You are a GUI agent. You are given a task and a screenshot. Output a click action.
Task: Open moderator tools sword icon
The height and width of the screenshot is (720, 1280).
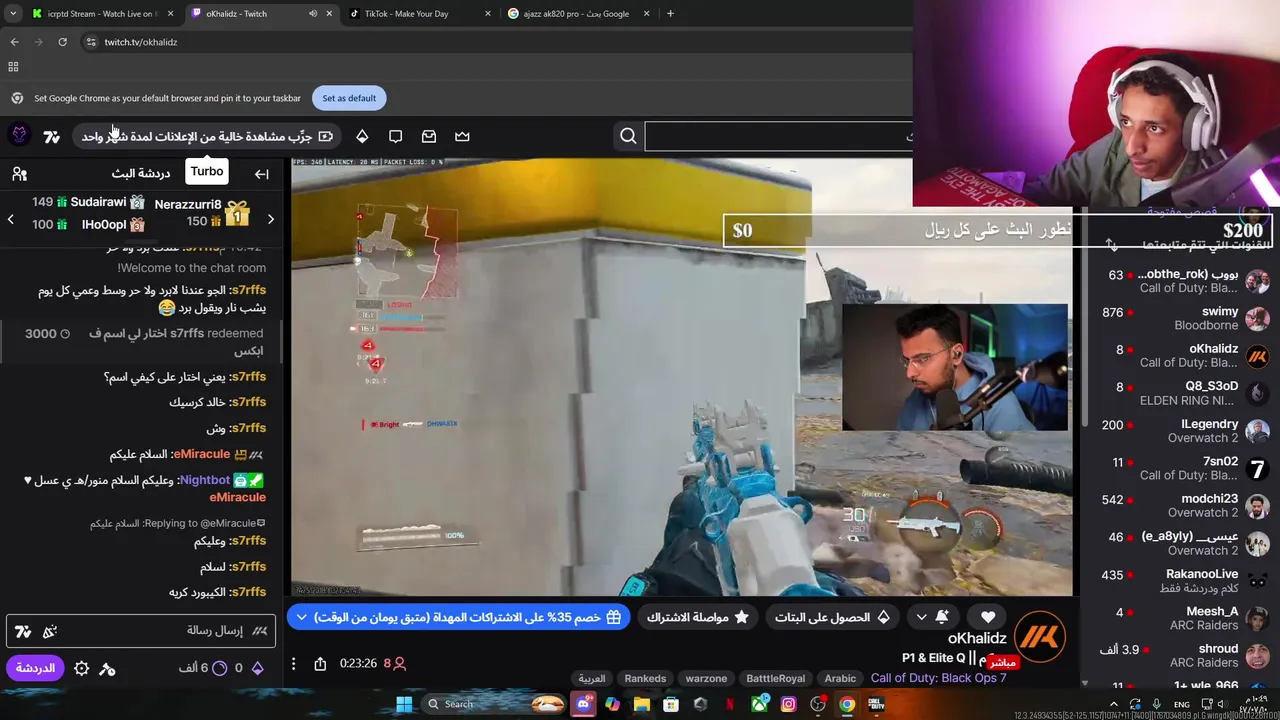point(108,668)
